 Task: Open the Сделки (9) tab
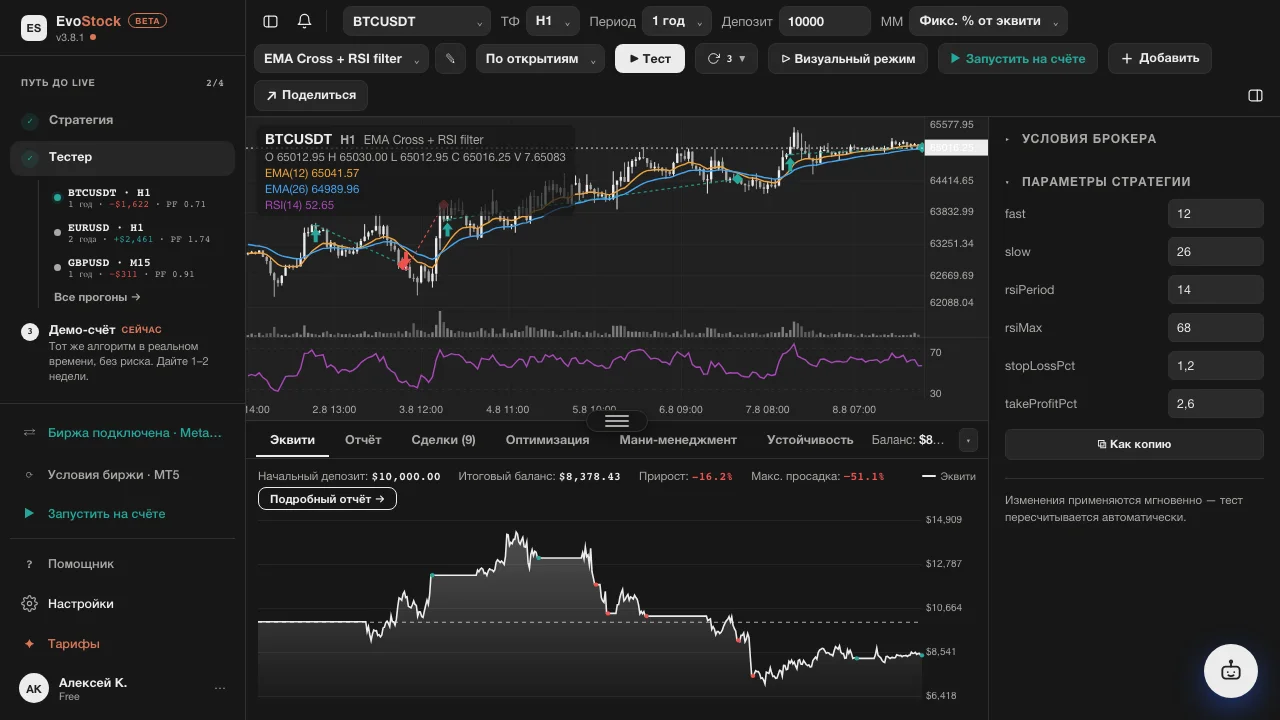pos(443,440)
